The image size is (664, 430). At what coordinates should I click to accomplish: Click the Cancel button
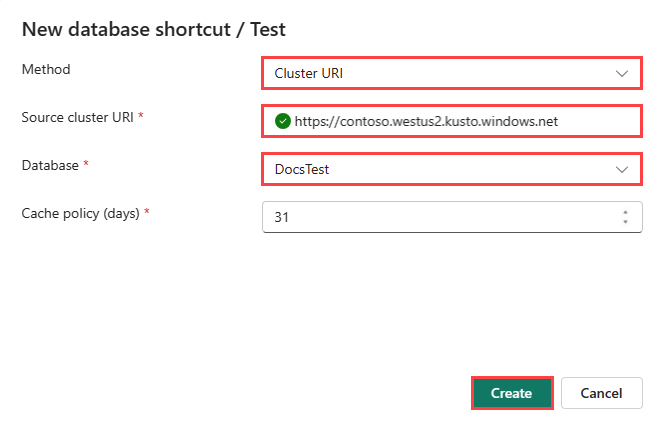pyautogui.click(x=601, y=393)
